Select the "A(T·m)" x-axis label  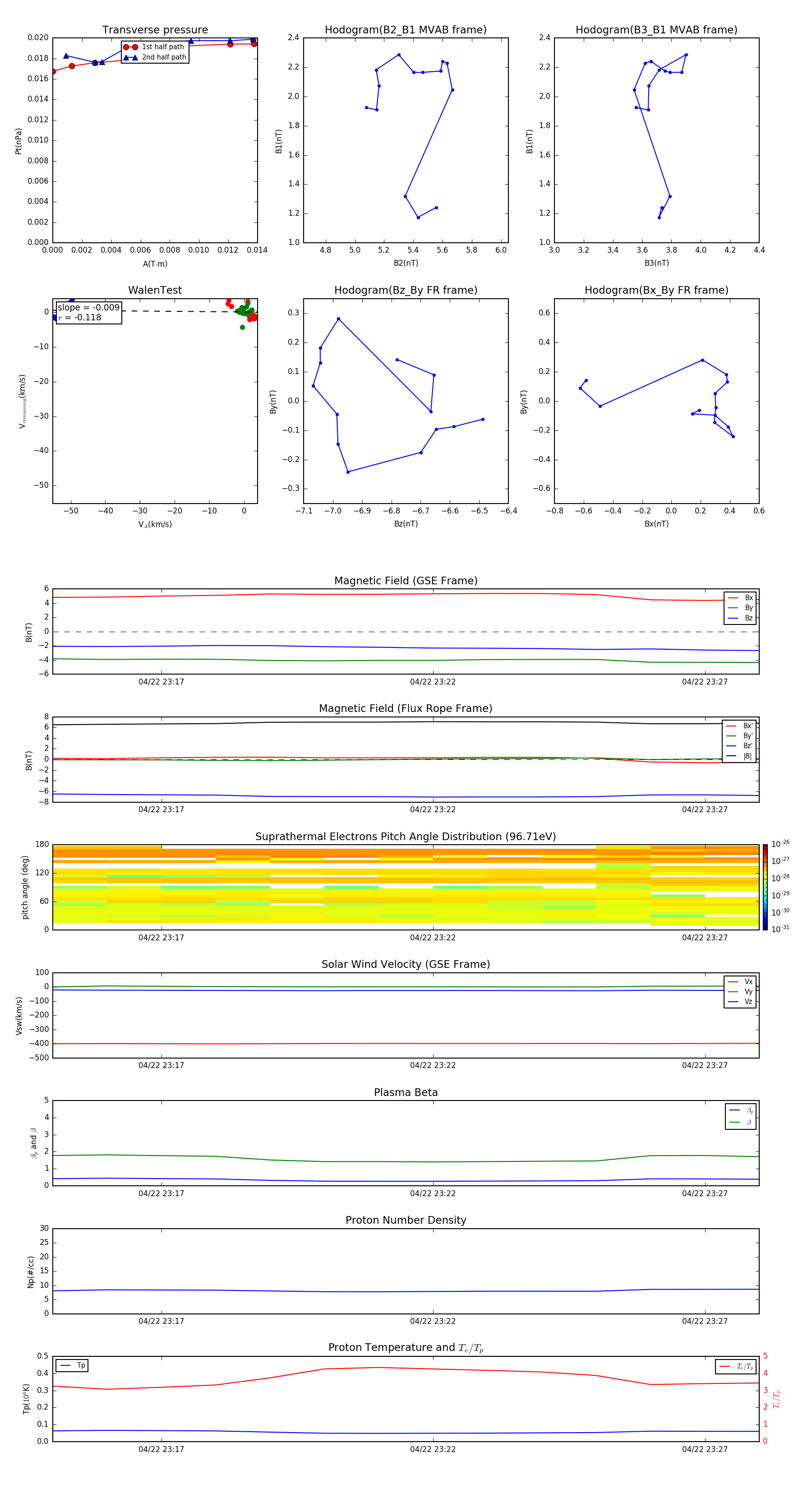point(155,264)
